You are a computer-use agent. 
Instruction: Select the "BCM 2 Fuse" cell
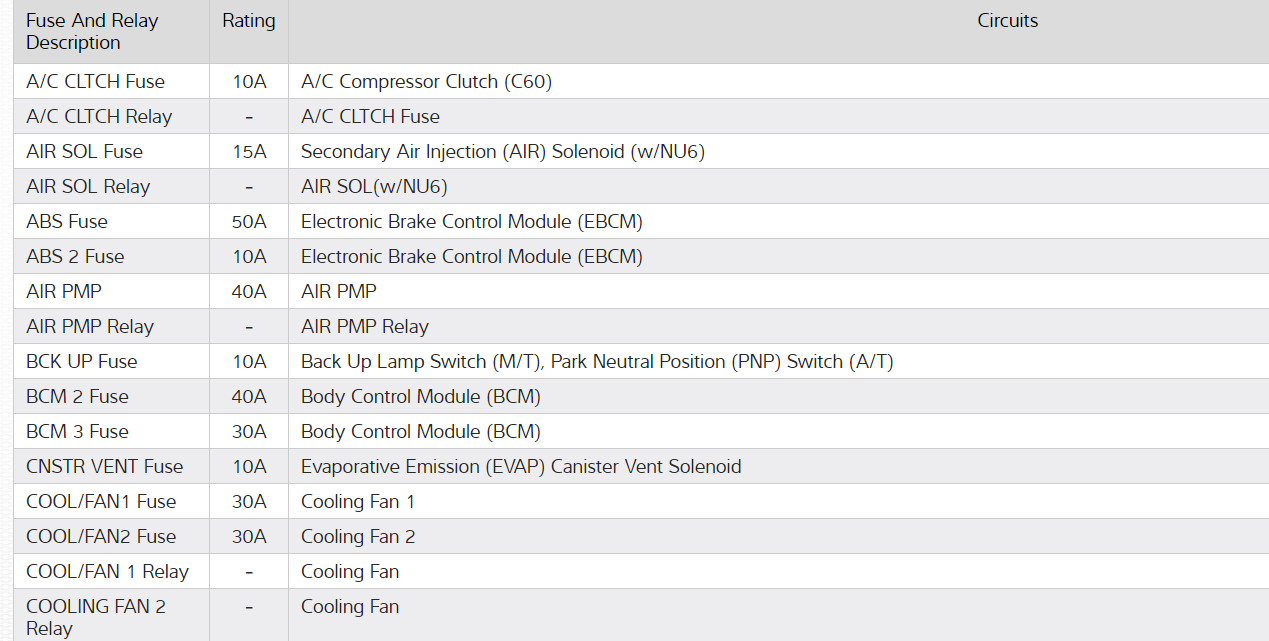tap(77, 397)
